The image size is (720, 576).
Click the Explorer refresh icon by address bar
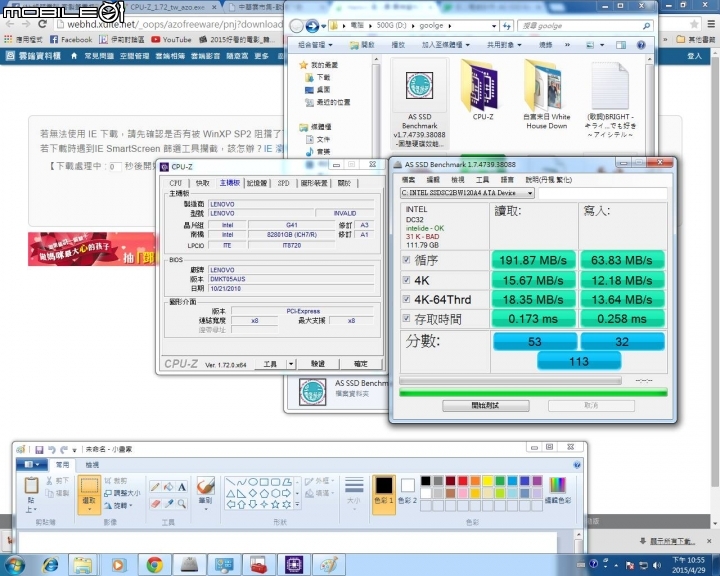pos(506,26)
